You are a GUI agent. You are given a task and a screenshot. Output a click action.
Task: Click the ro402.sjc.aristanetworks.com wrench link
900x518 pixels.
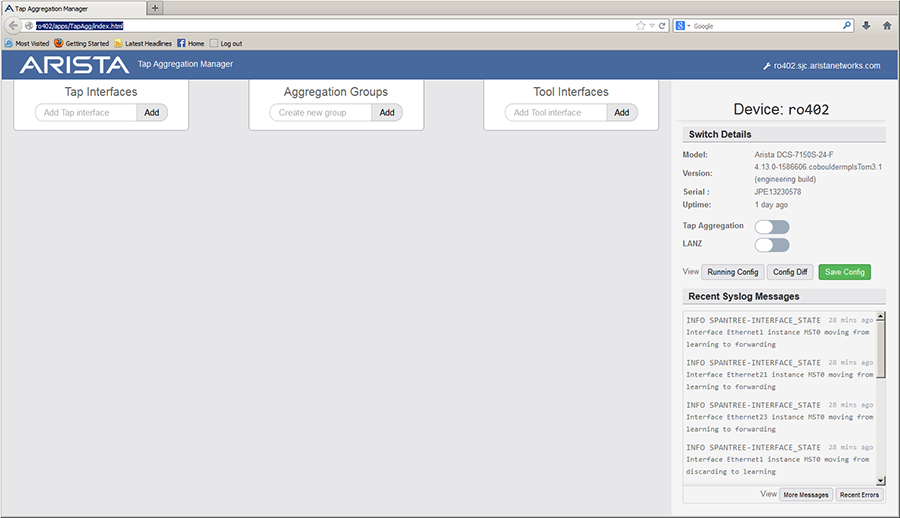(x=821, y=66)
